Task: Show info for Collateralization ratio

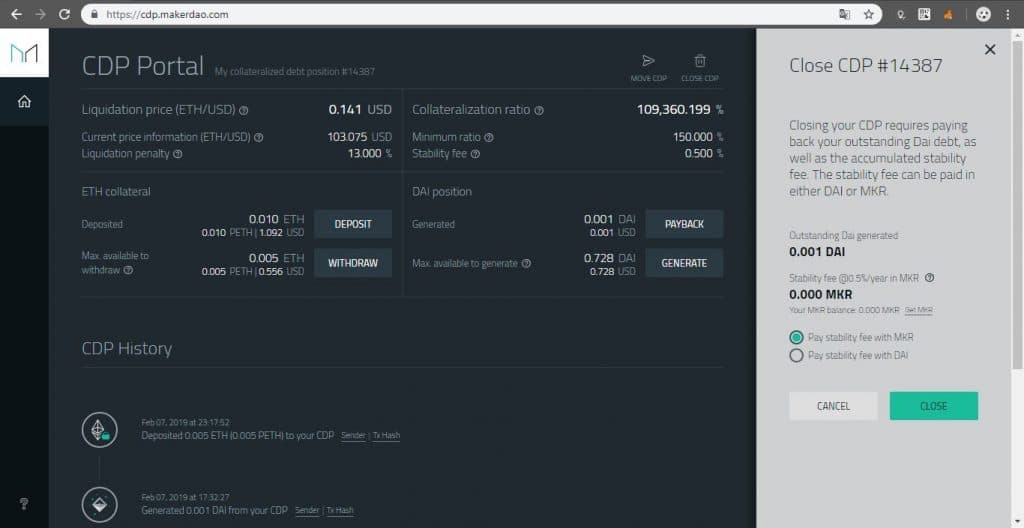Action: click(539, 110)
